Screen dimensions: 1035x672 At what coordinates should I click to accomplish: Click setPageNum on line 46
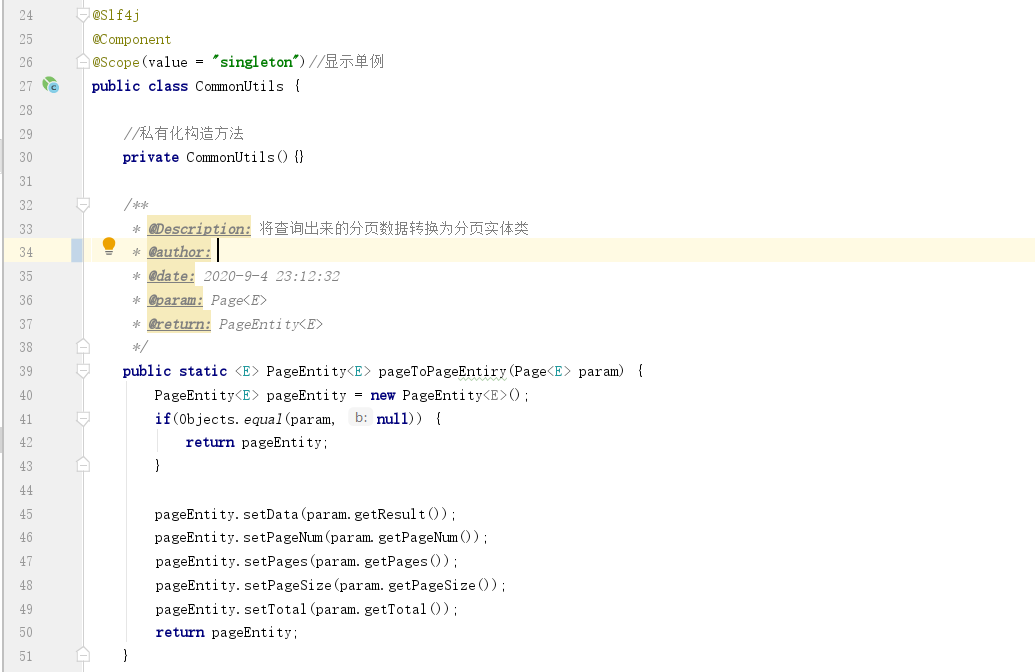[x=283, y=537]
